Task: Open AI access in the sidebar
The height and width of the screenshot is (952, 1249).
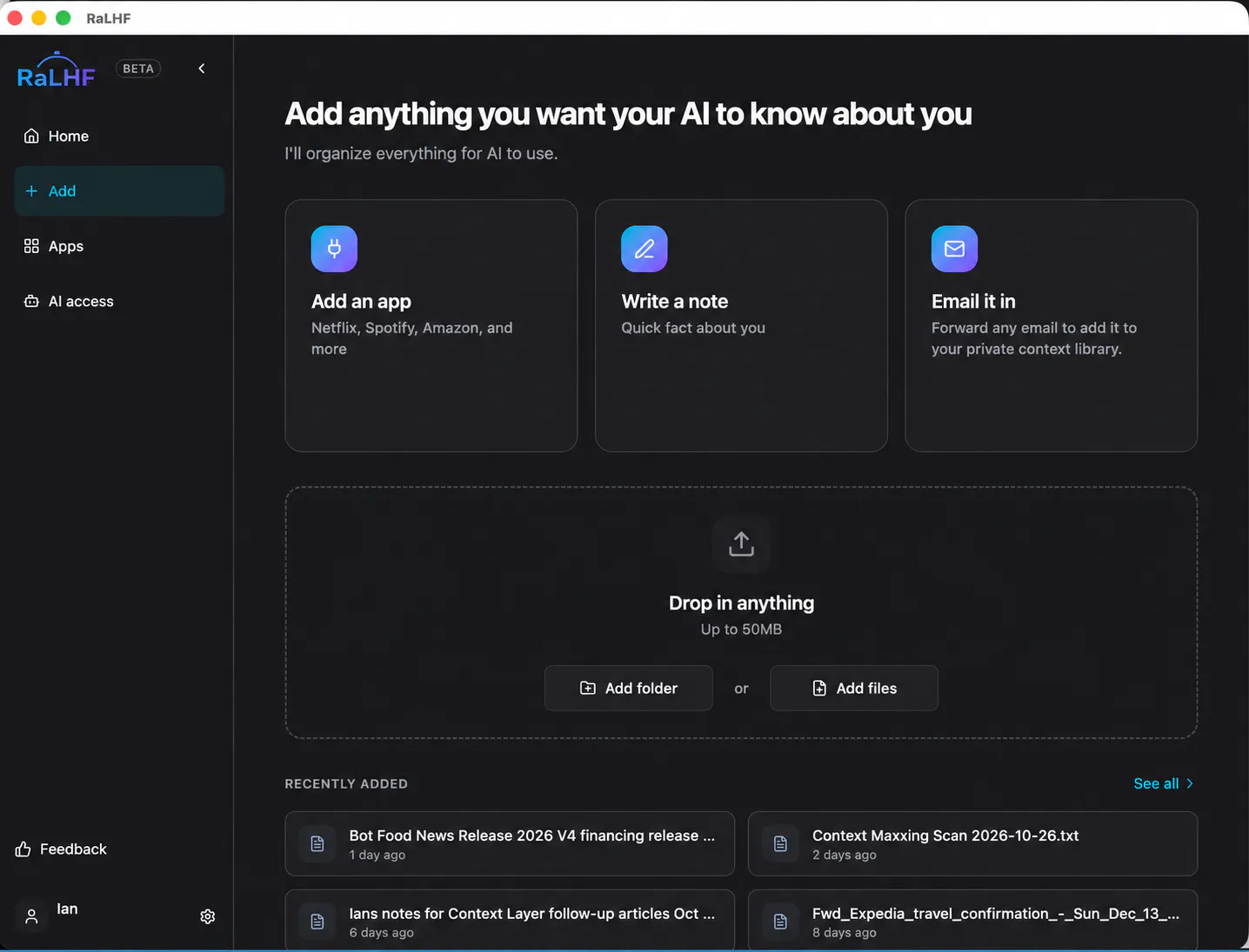Action: point(119,302)
